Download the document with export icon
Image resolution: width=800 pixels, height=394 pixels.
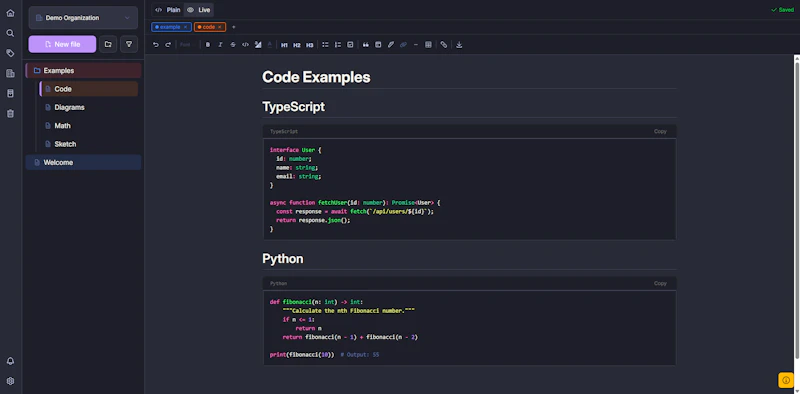click(x=459, y=45)
